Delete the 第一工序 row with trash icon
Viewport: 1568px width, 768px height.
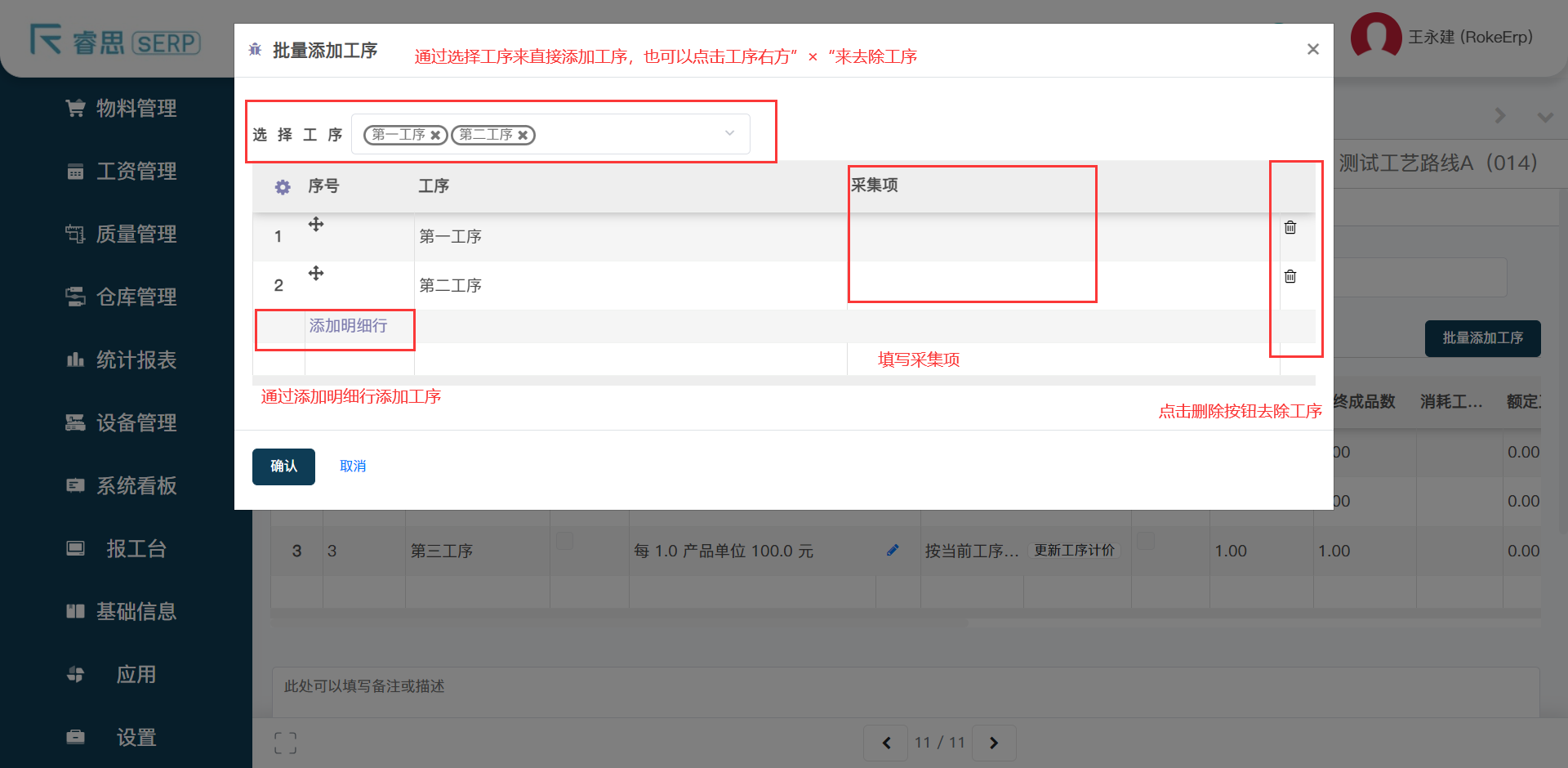point(1290,227)
